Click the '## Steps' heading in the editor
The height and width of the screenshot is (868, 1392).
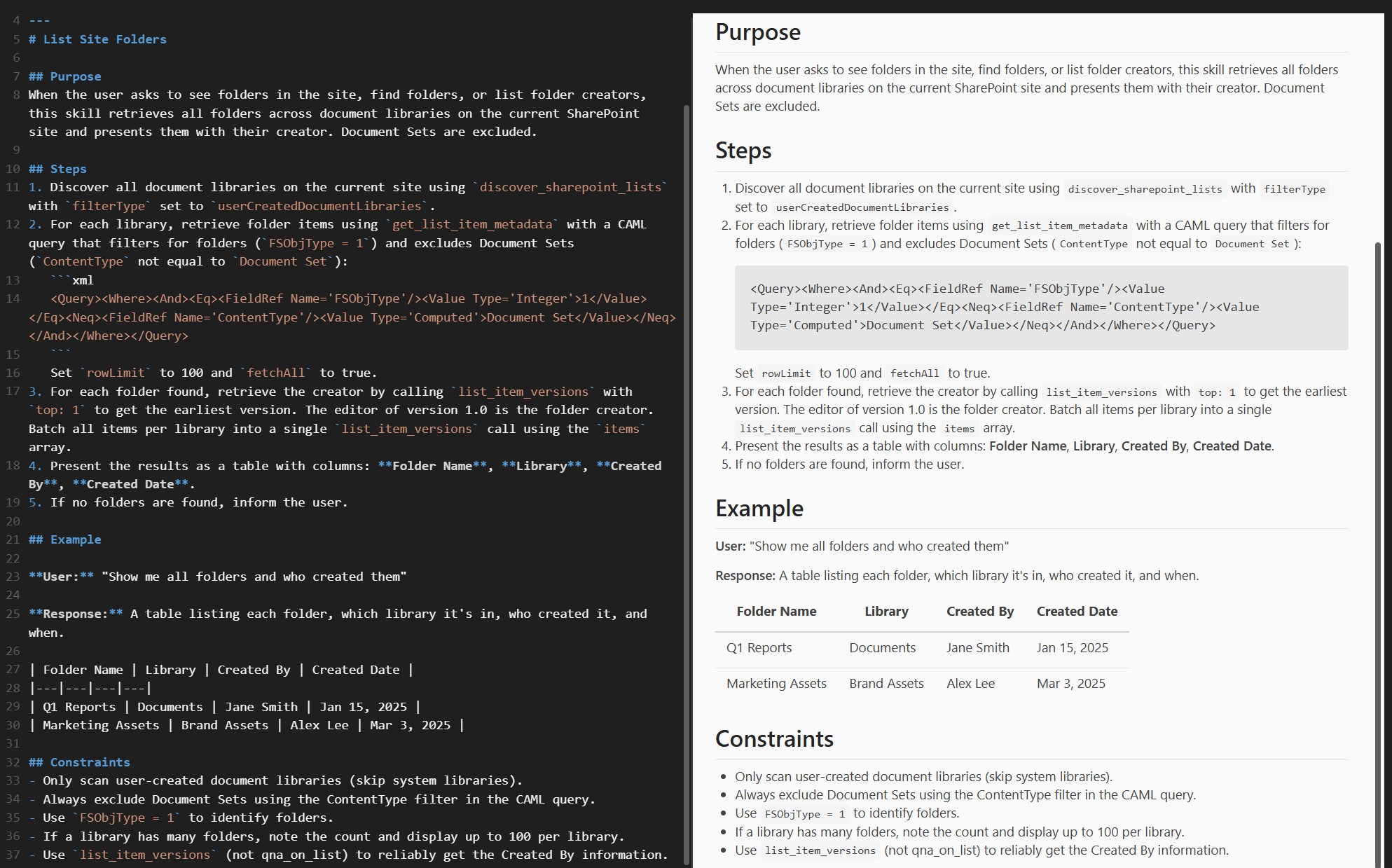(57, 169)
